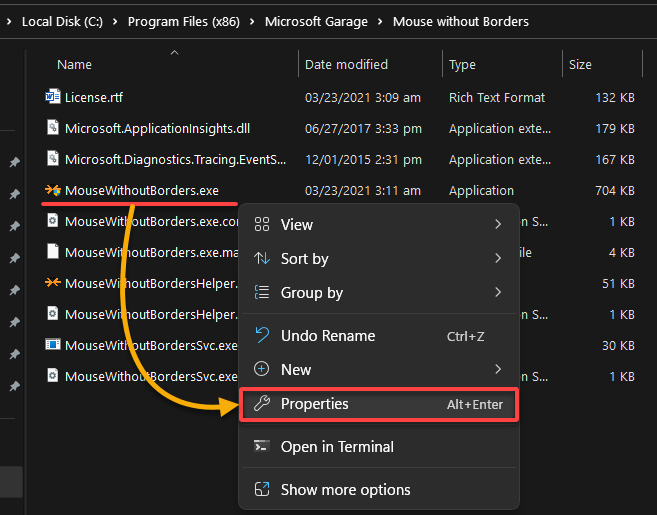Click the MouseWithoutBorders.exe.config gear icon
Screen dimensions: 657x515
click(x=53, y=221)
